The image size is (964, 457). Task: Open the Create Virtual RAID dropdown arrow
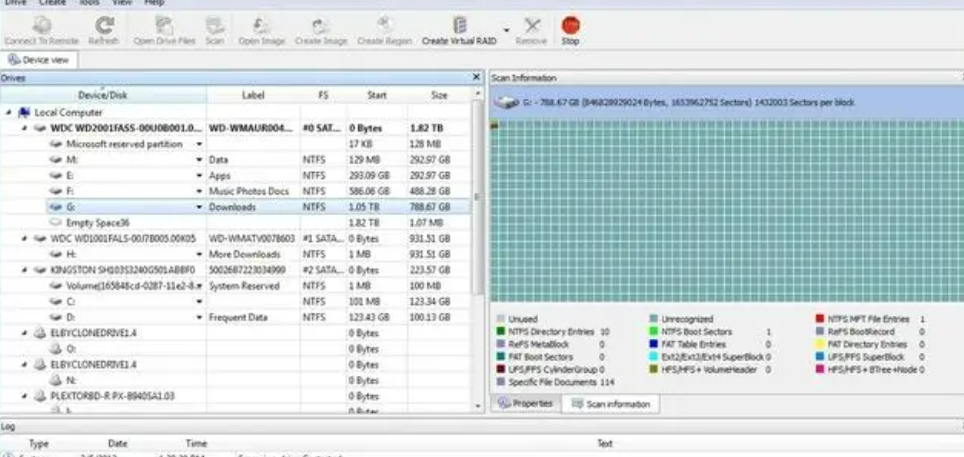coord(505,30)
